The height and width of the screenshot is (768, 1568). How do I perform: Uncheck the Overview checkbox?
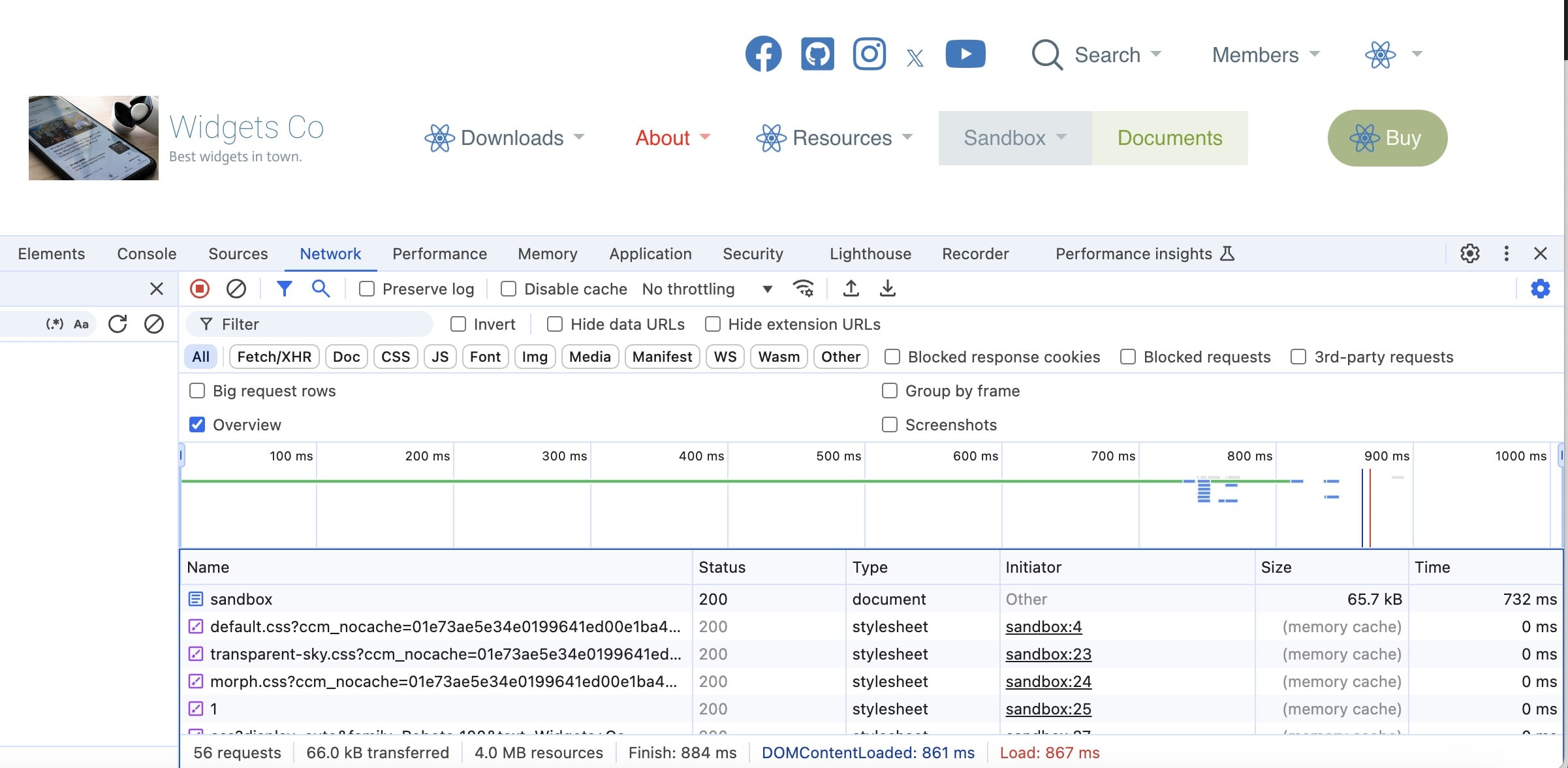[197, 425]
